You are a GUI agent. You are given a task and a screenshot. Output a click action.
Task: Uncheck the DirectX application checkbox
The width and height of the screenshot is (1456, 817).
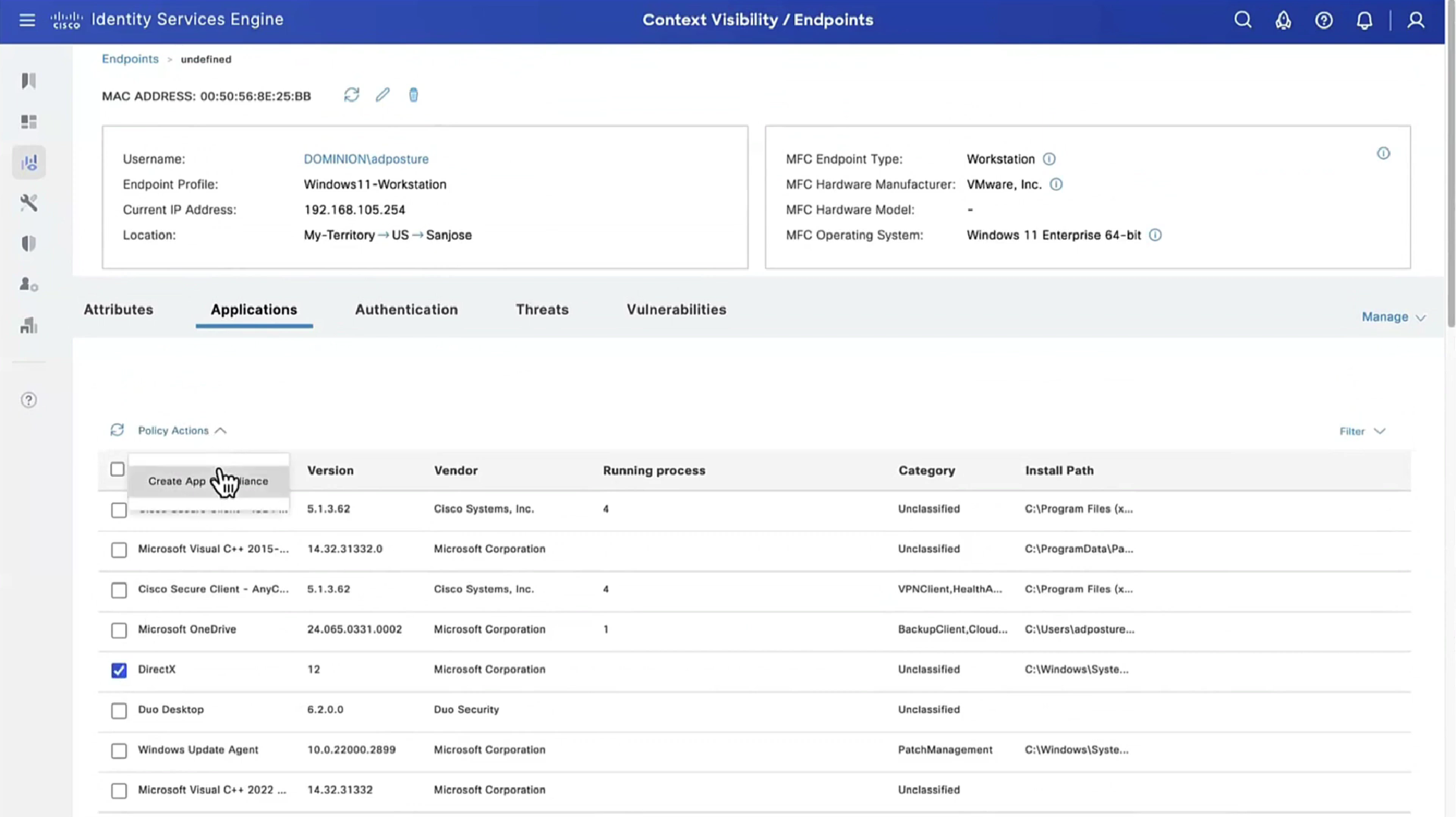(118, 670)
